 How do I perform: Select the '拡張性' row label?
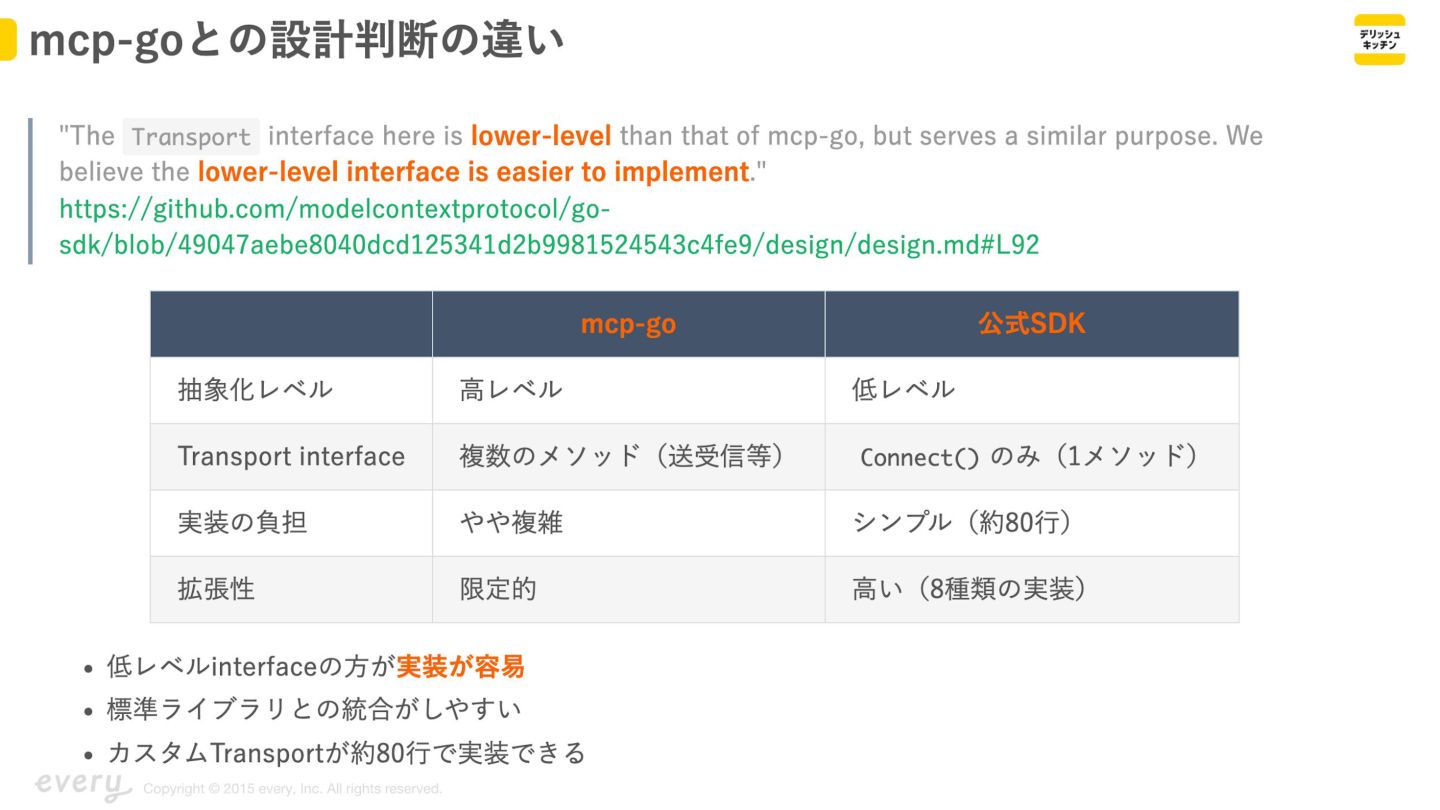(216, 589)
